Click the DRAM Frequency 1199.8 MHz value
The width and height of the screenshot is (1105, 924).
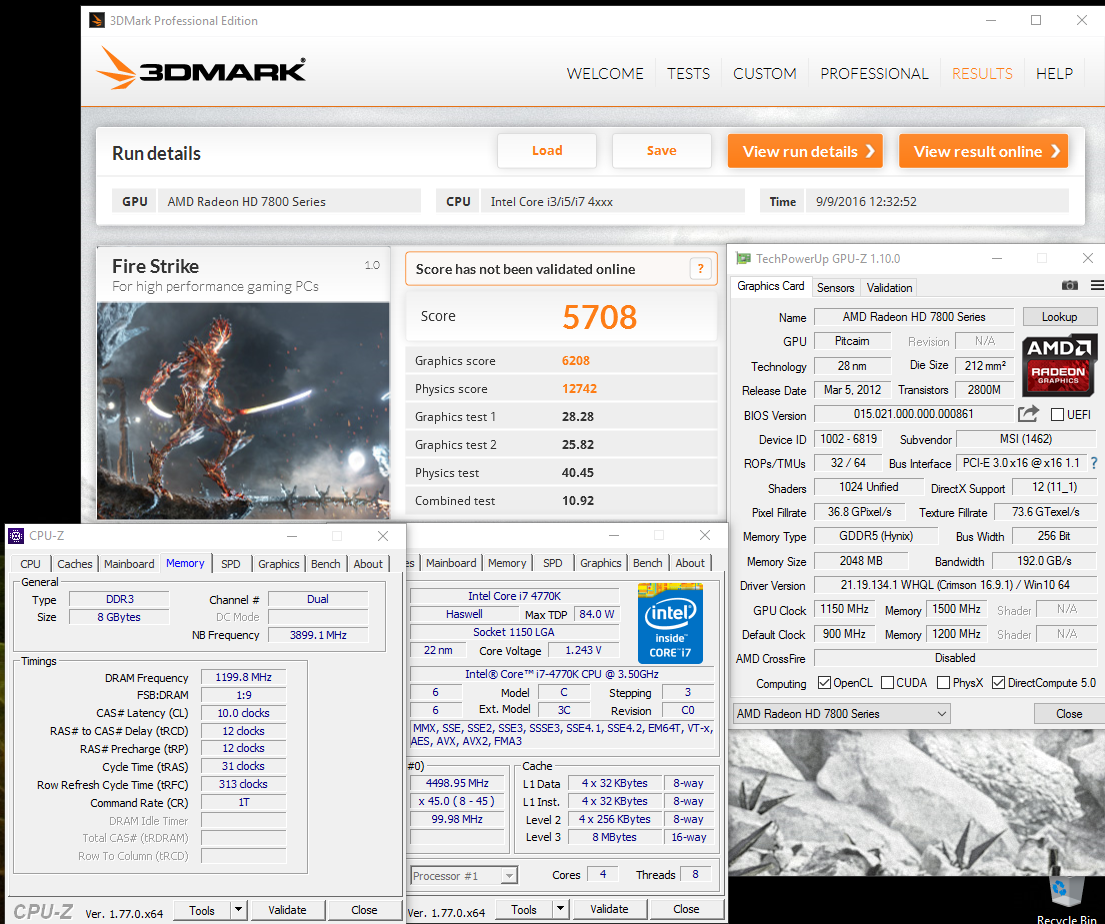243,677
